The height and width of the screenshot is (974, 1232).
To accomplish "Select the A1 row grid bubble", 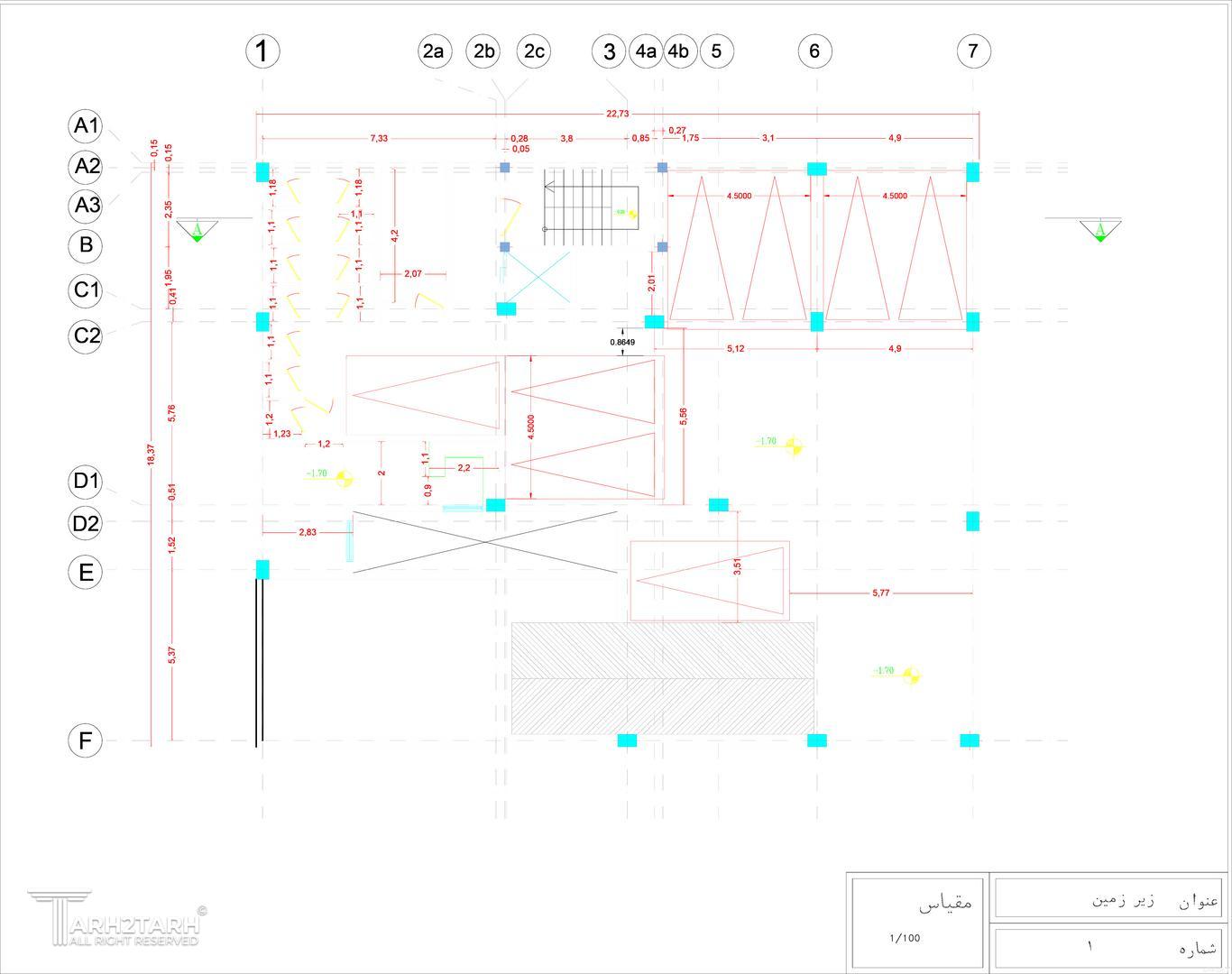I will 86,125.
